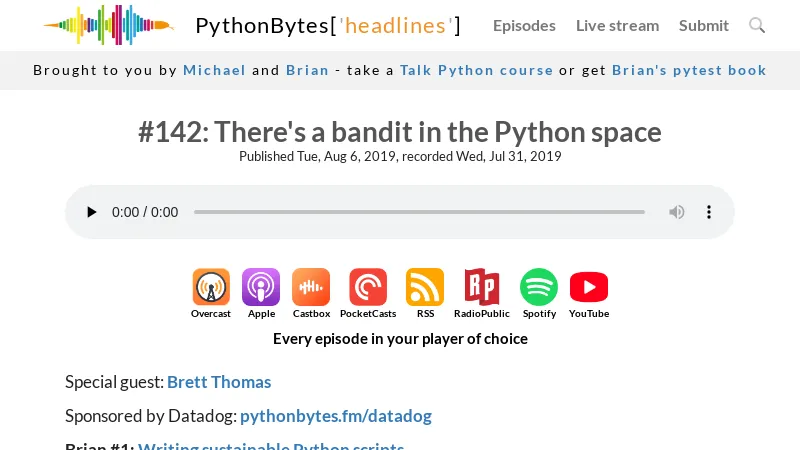Image resolution: width=800 pixels, height=450 pixels.
Task: Listen on Spotify icon
Action: point(539,288)
